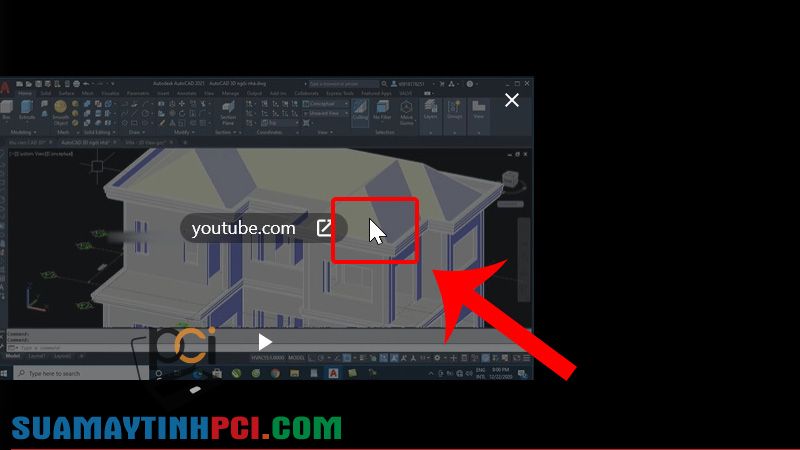800x450 pixels.
Task: Open AutoCAD from the Windows taskbar
Action: click(333, 373)
